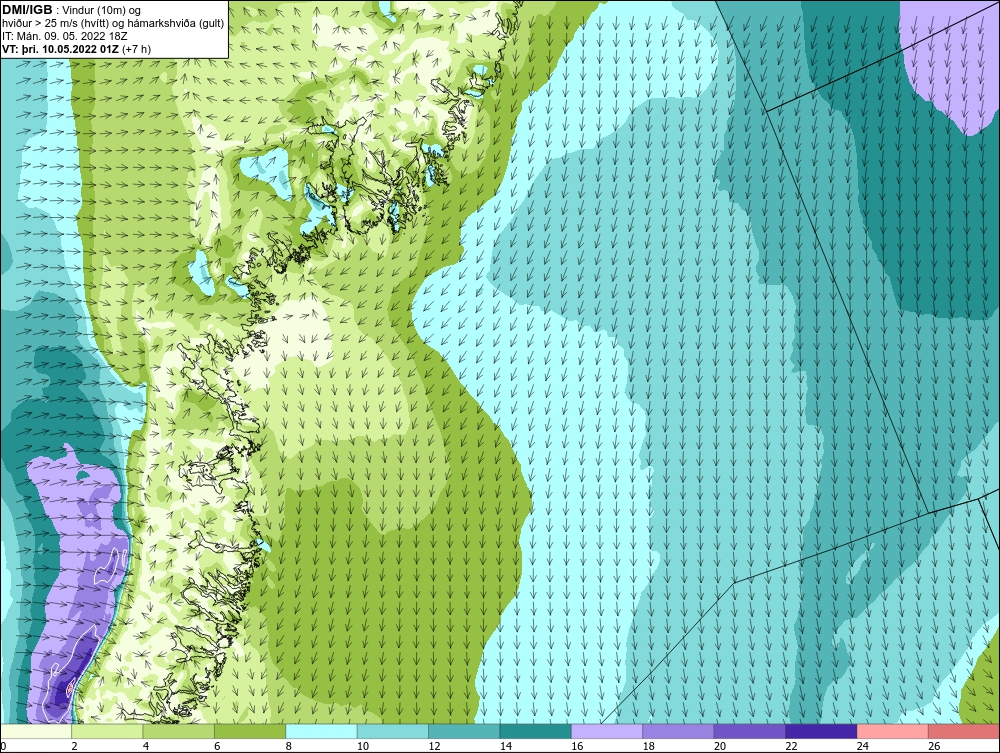Click the legend scale label 24
1000x753 pixels.
pos(862,746)
